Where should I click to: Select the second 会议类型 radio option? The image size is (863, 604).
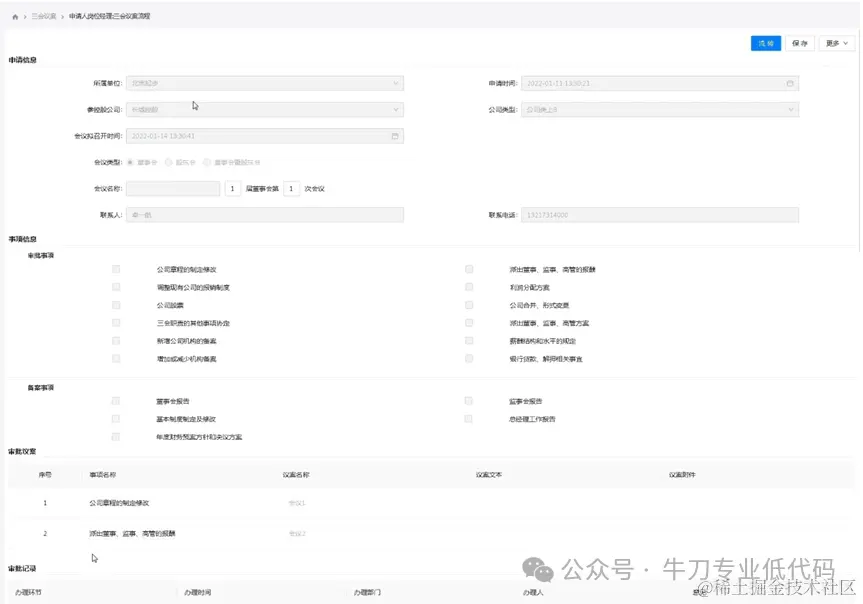coord(168,162)
